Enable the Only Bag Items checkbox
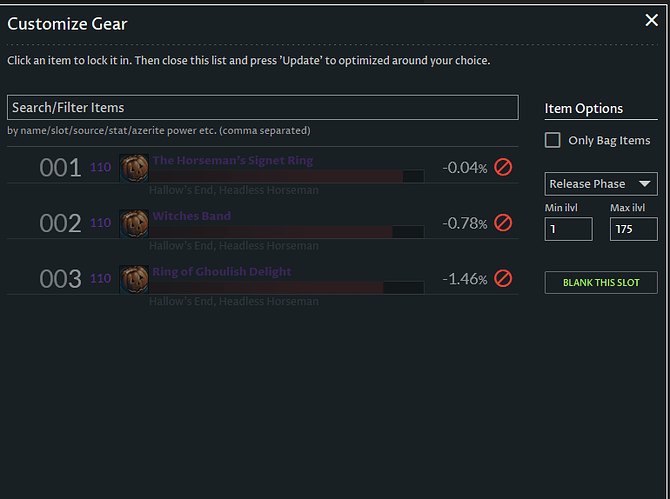 pyautogui.click(x=553, y=140)
